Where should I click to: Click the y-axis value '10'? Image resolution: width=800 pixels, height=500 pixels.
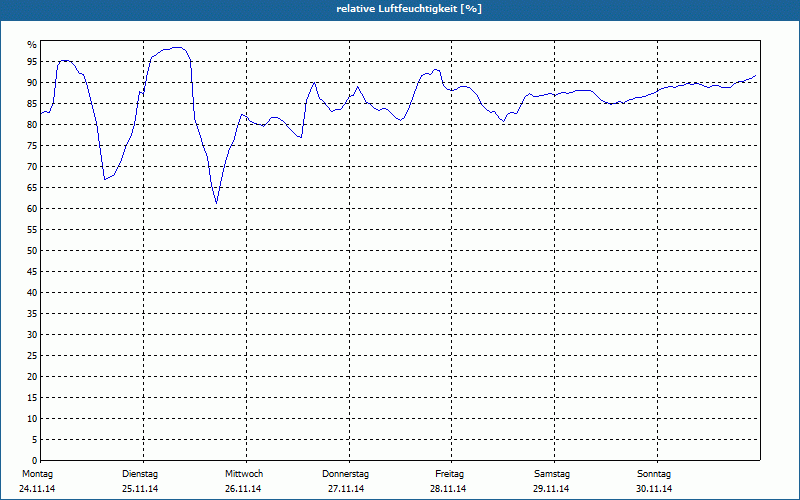point(32,419)
